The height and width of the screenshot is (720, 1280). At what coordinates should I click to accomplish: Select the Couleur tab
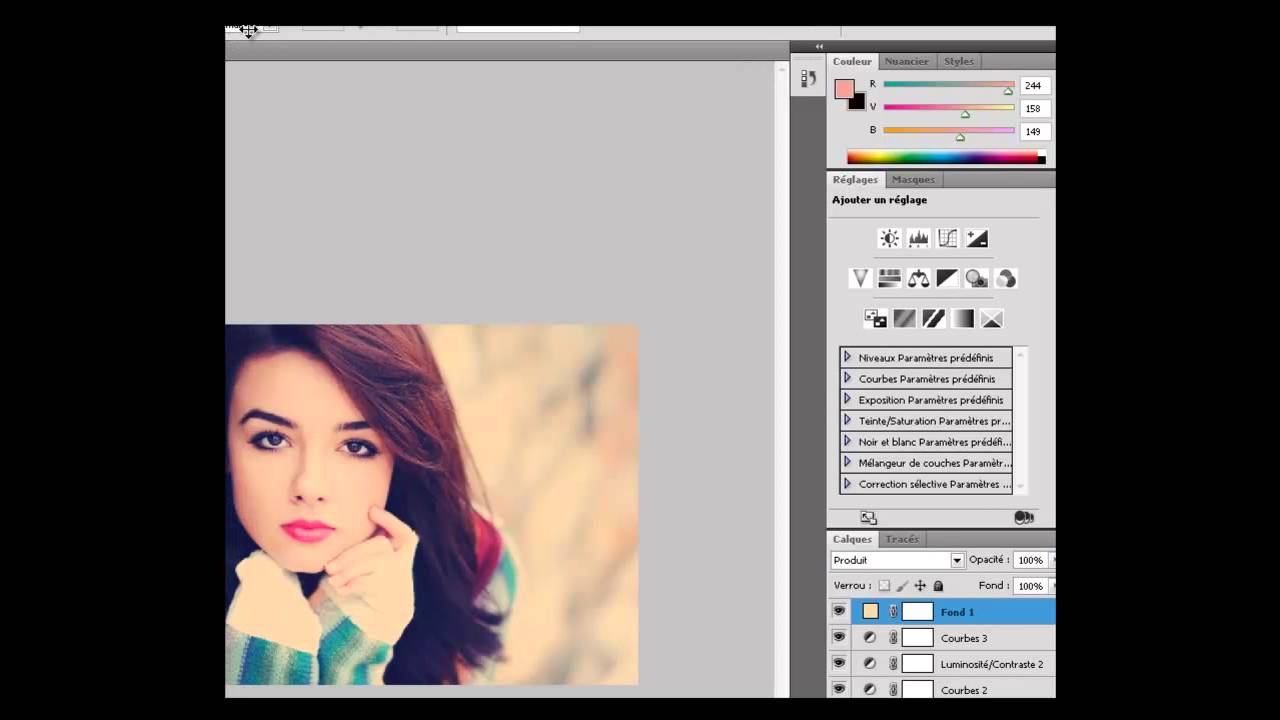pyautogui.click(x=852, y=61)
